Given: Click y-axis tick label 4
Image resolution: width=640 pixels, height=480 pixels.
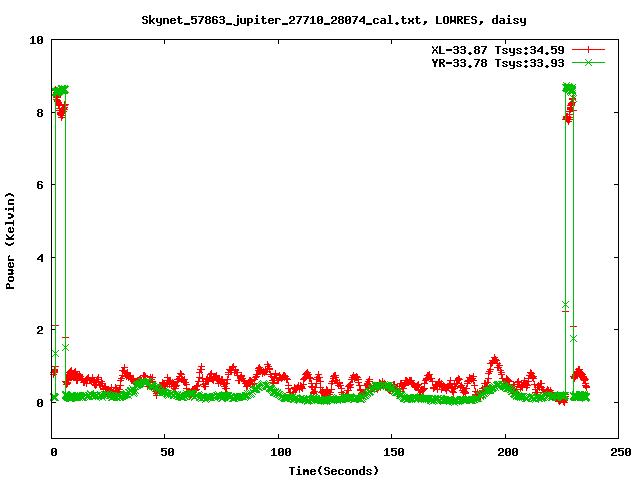Looking at the screenshot, I should [x=40, y=258].
